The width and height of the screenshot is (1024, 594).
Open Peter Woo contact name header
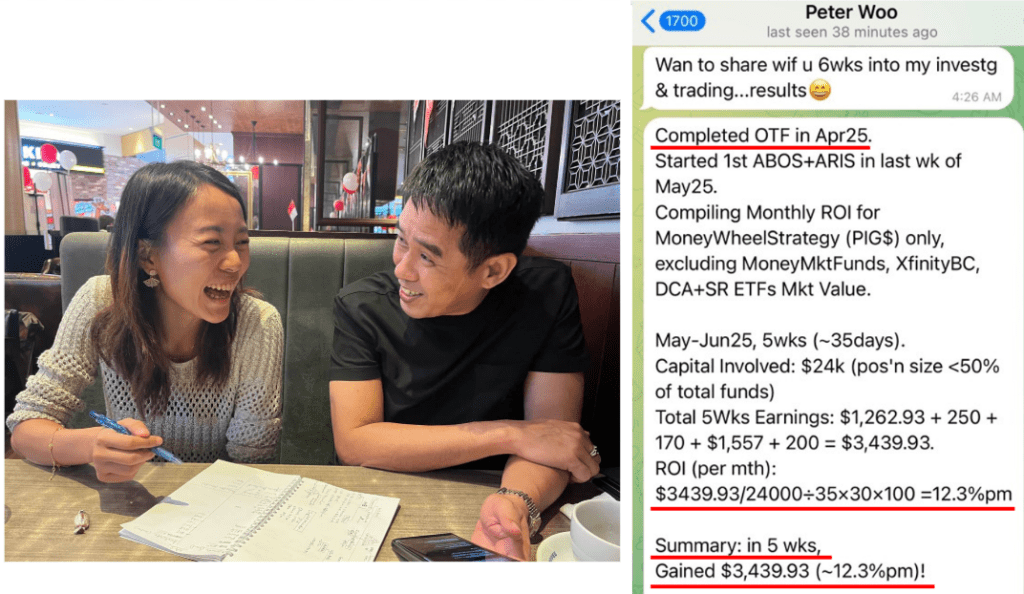pyautogui.click(x=851, y=12)
